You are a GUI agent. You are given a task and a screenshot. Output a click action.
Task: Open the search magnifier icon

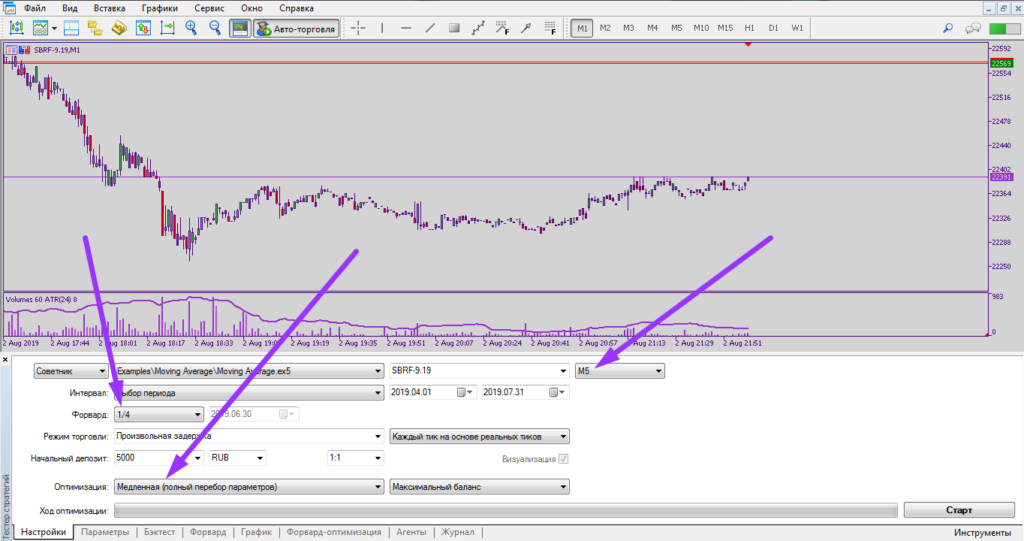pyautogui.click(x=948, y=28)
